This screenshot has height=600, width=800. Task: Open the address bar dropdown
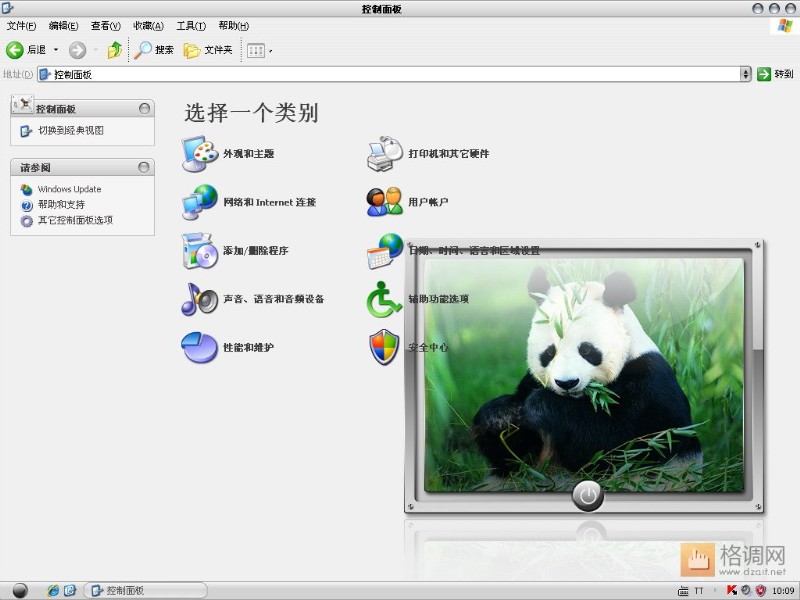[x=746, y=74]
